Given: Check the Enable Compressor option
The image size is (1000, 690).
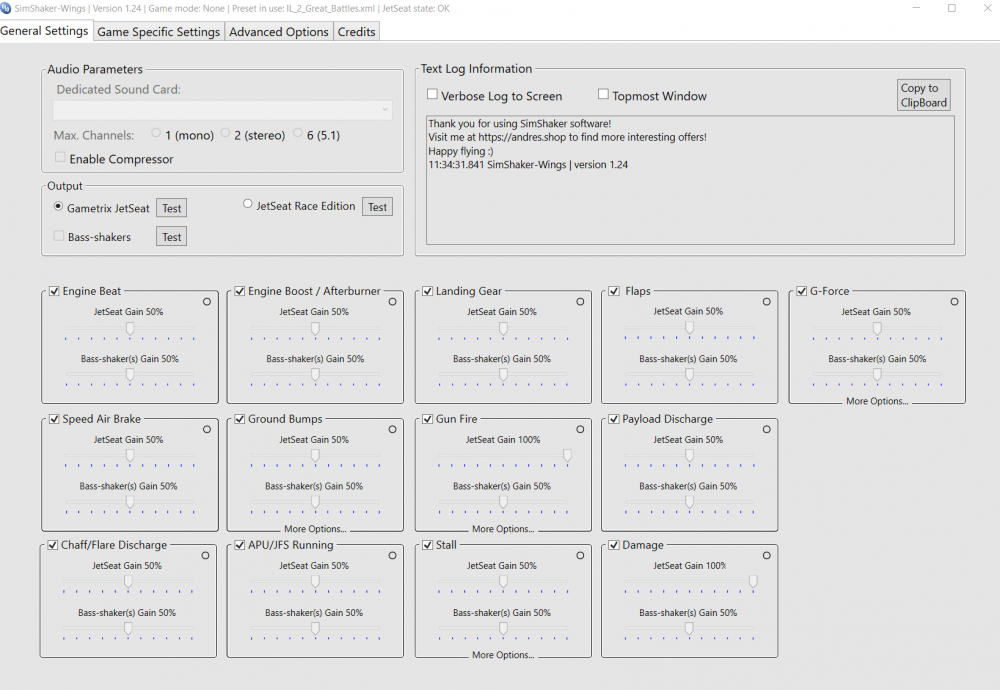Looking at the screenshot, I should (x=60, y=157).
